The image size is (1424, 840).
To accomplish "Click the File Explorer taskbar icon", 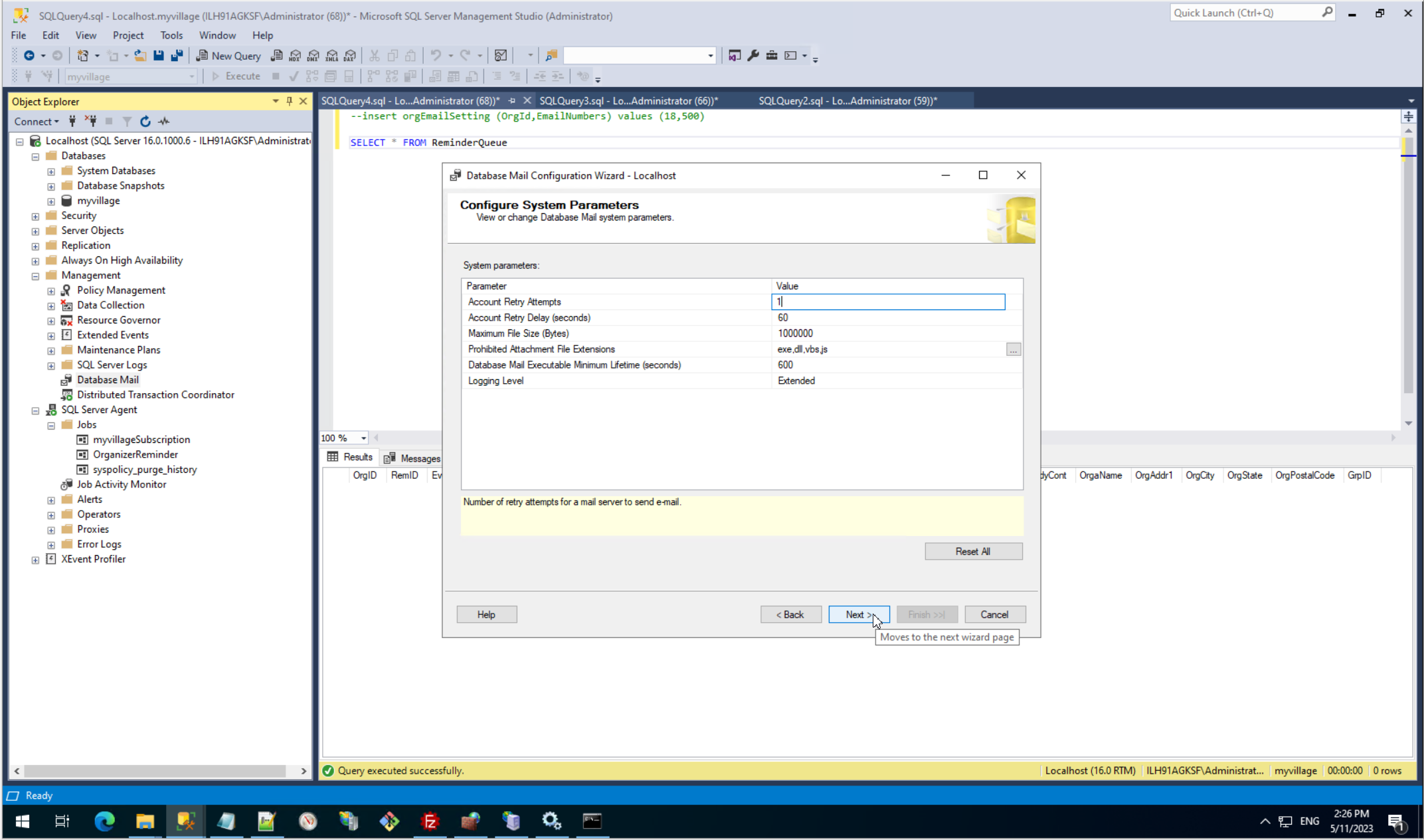I will point(145,821).
